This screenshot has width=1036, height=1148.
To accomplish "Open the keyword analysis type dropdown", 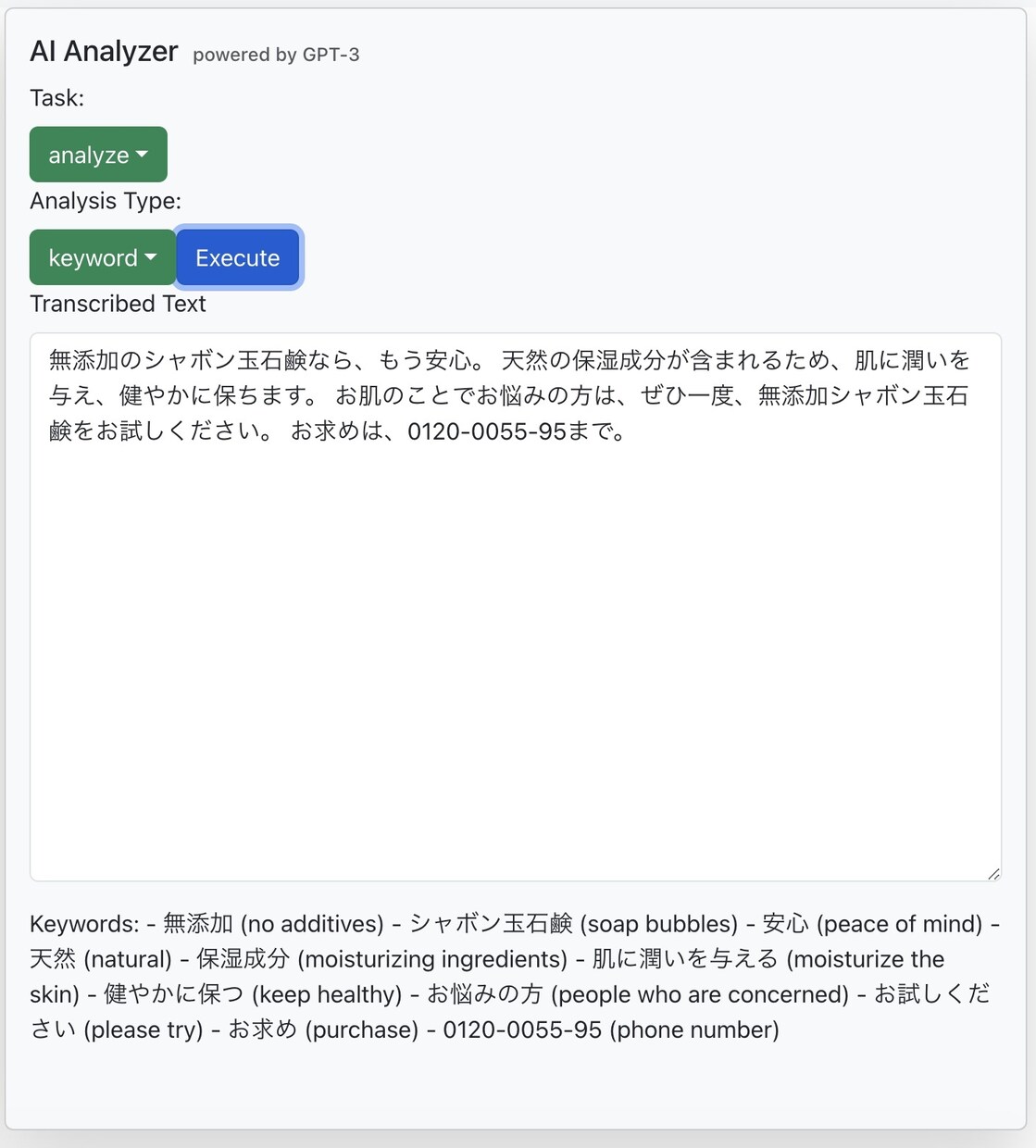I will [x=102, y=257].
